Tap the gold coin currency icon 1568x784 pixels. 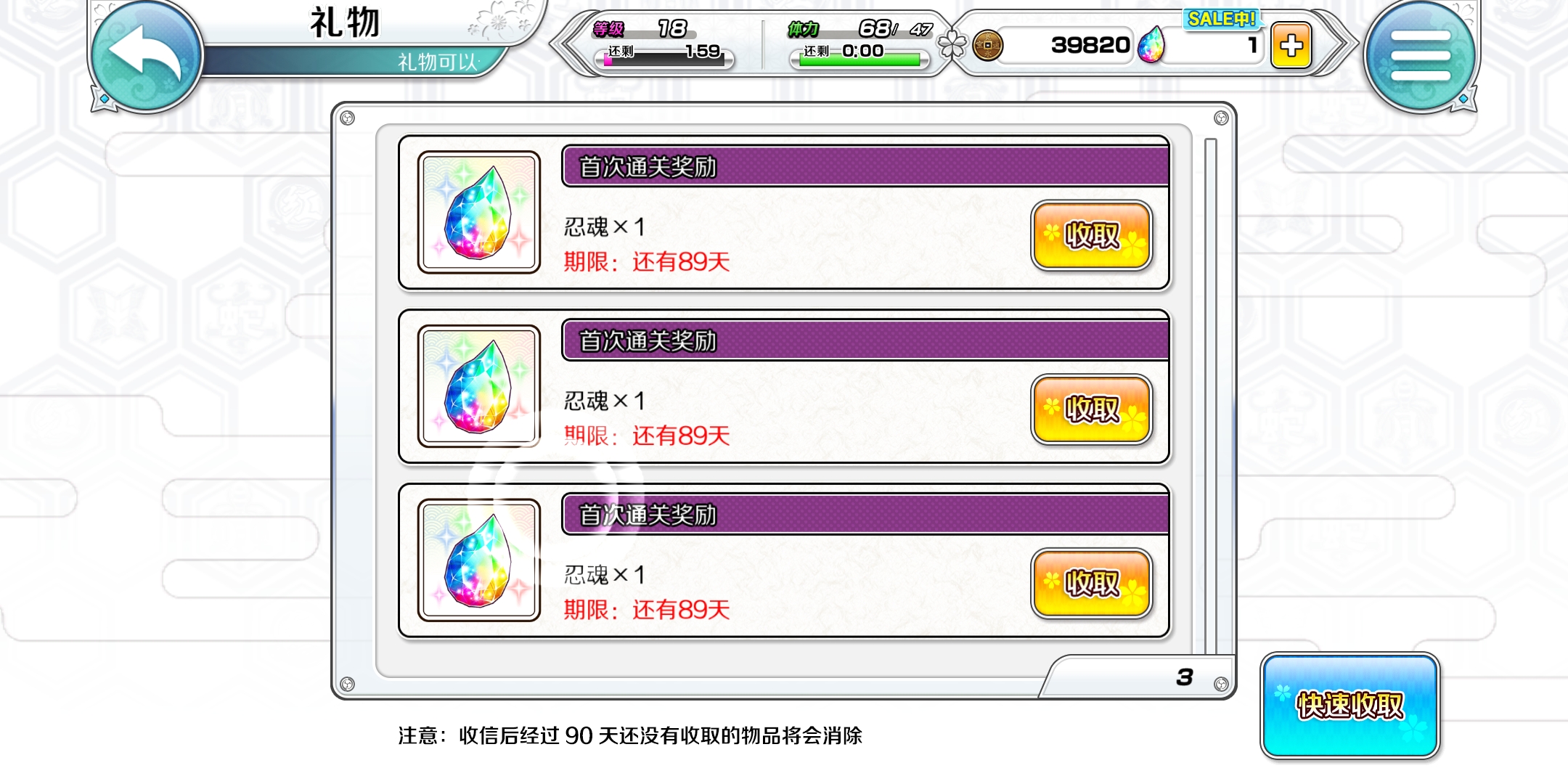[x=987, y=46]
